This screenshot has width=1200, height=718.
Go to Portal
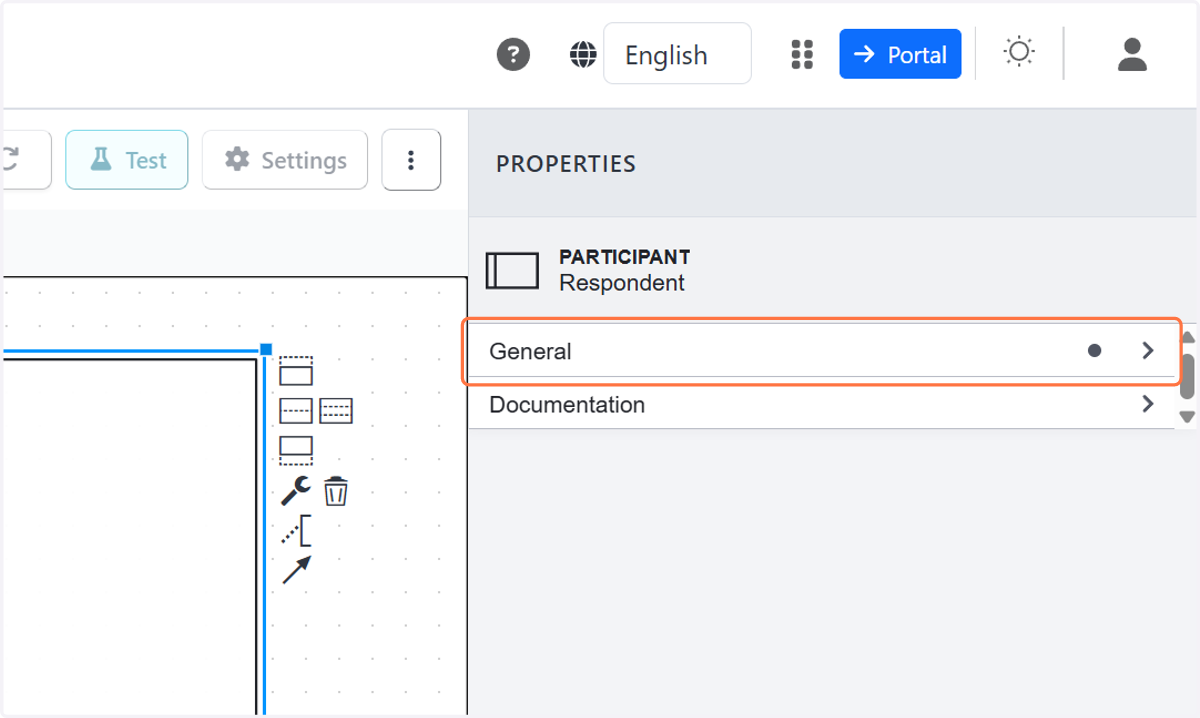(900, 54)
